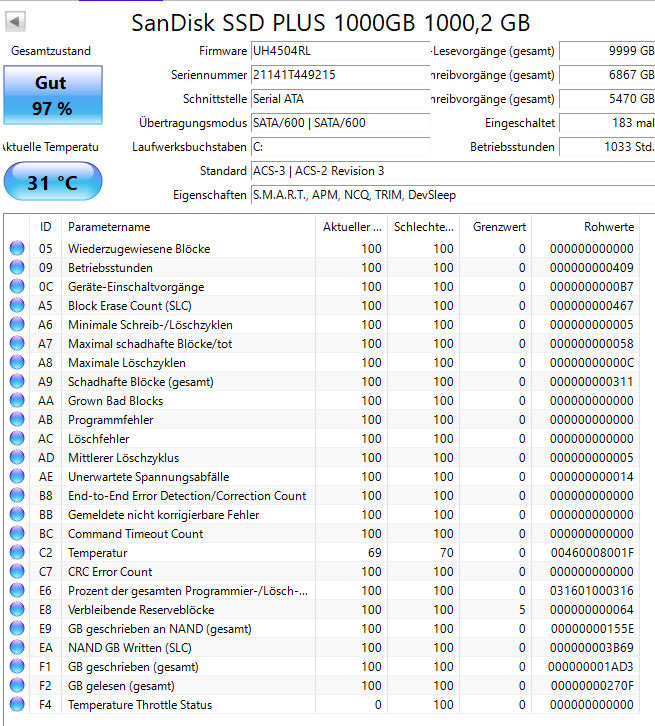Viewport: 655px width, 726px height.
Task: Click the status orb for GB geschrieben (gesamt)
Action: tap(17, 666)
